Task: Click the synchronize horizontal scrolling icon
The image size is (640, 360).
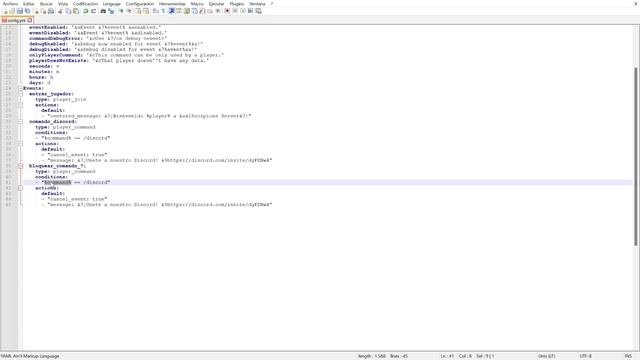Action: (146, 11)
